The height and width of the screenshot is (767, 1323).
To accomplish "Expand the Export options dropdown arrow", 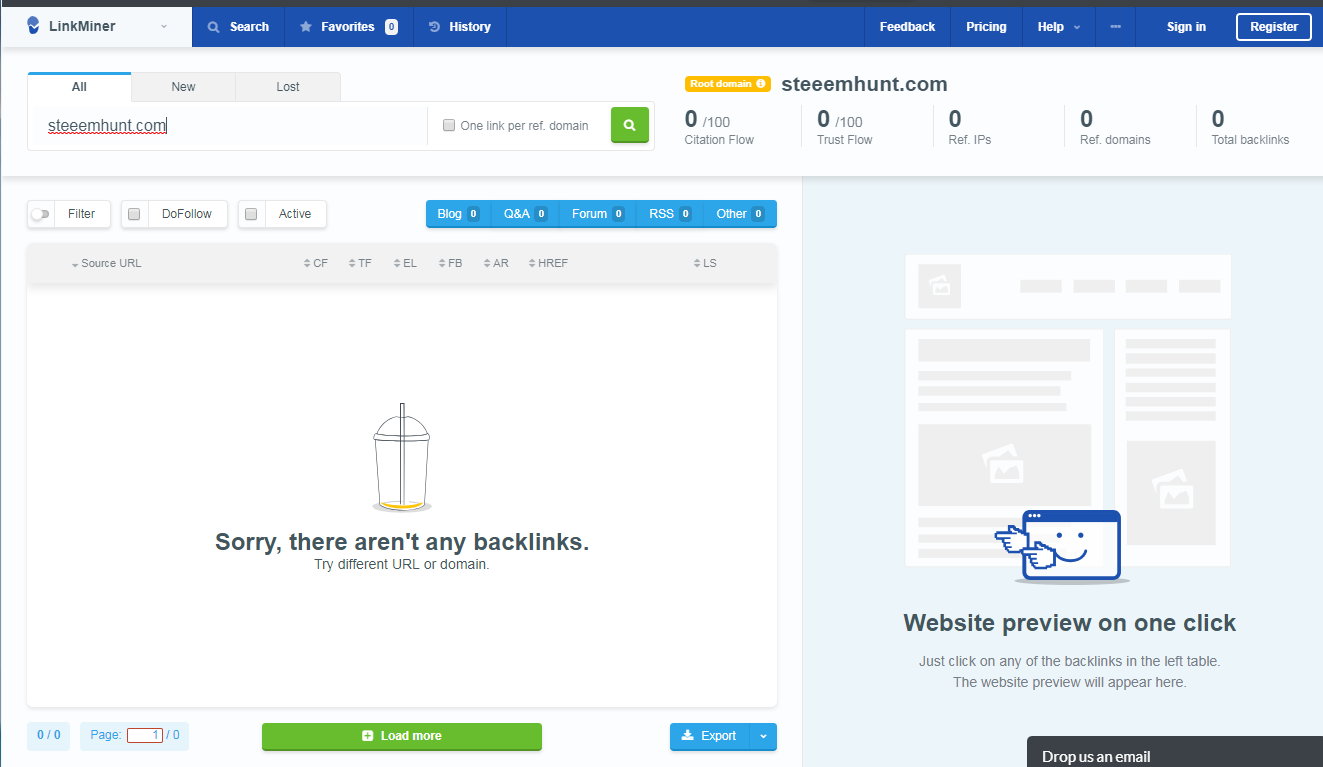I will click(763, 736).
